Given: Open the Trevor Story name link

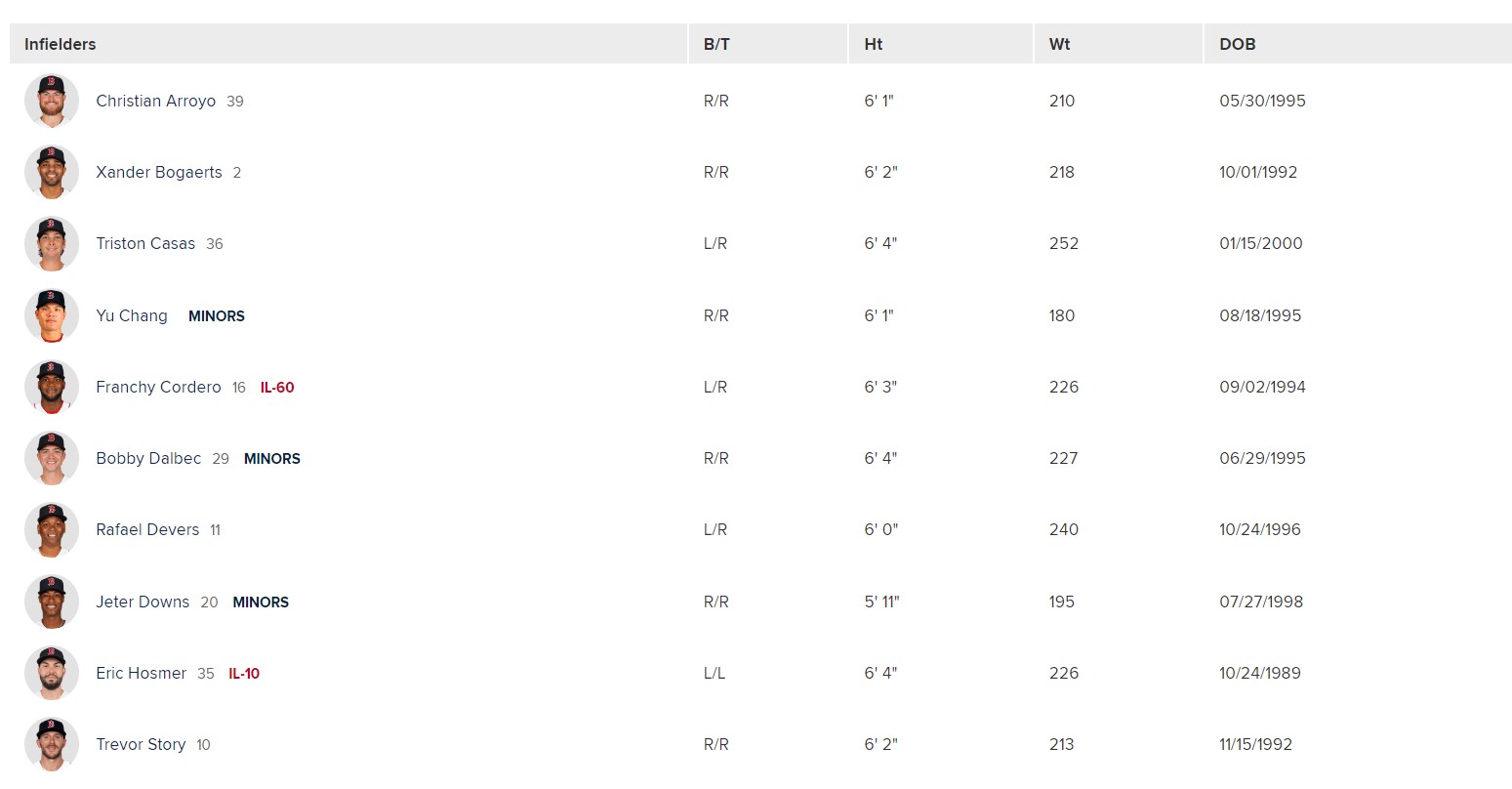Looking at the screenshot, I should coord(141,744).
